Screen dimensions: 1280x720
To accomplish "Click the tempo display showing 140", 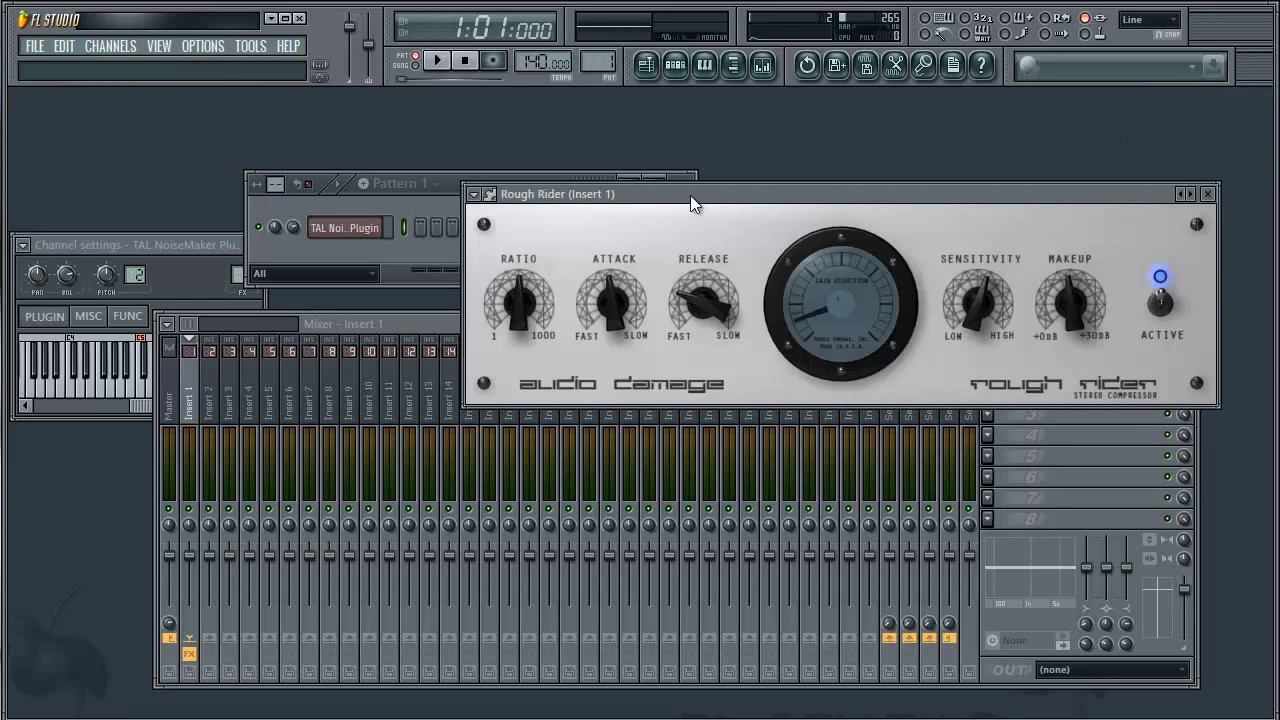I will pos(544,61).
